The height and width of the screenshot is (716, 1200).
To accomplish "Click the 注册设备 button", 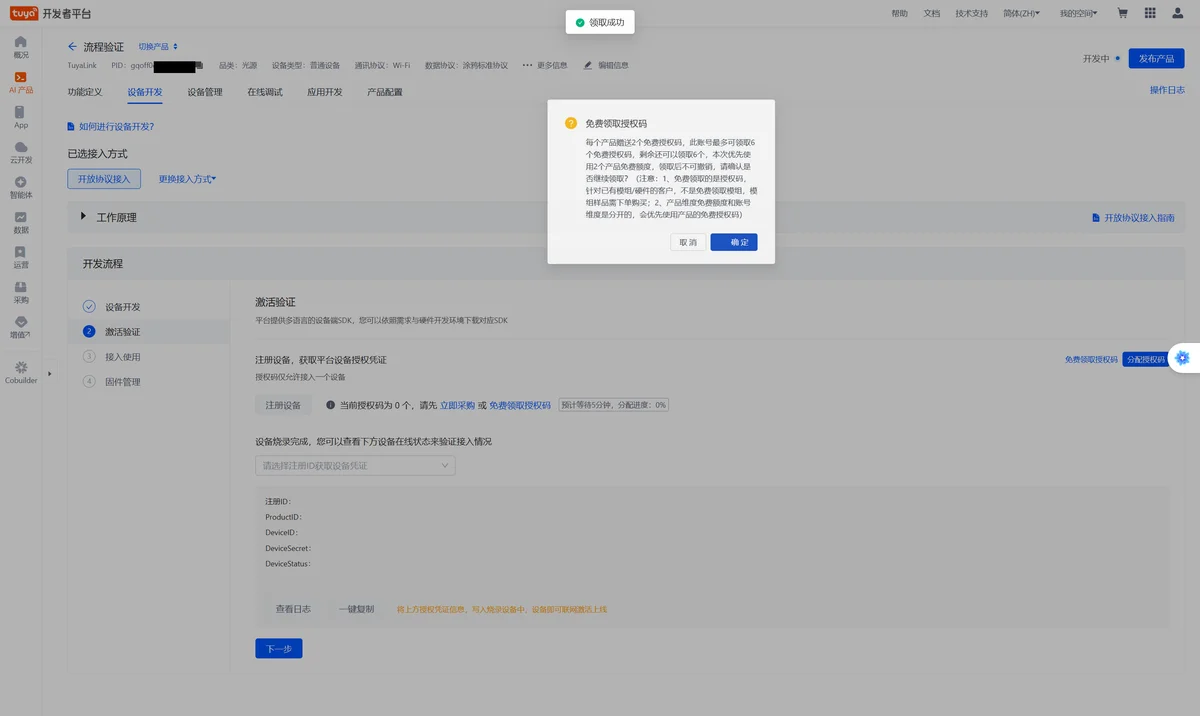I will point(283,405).
